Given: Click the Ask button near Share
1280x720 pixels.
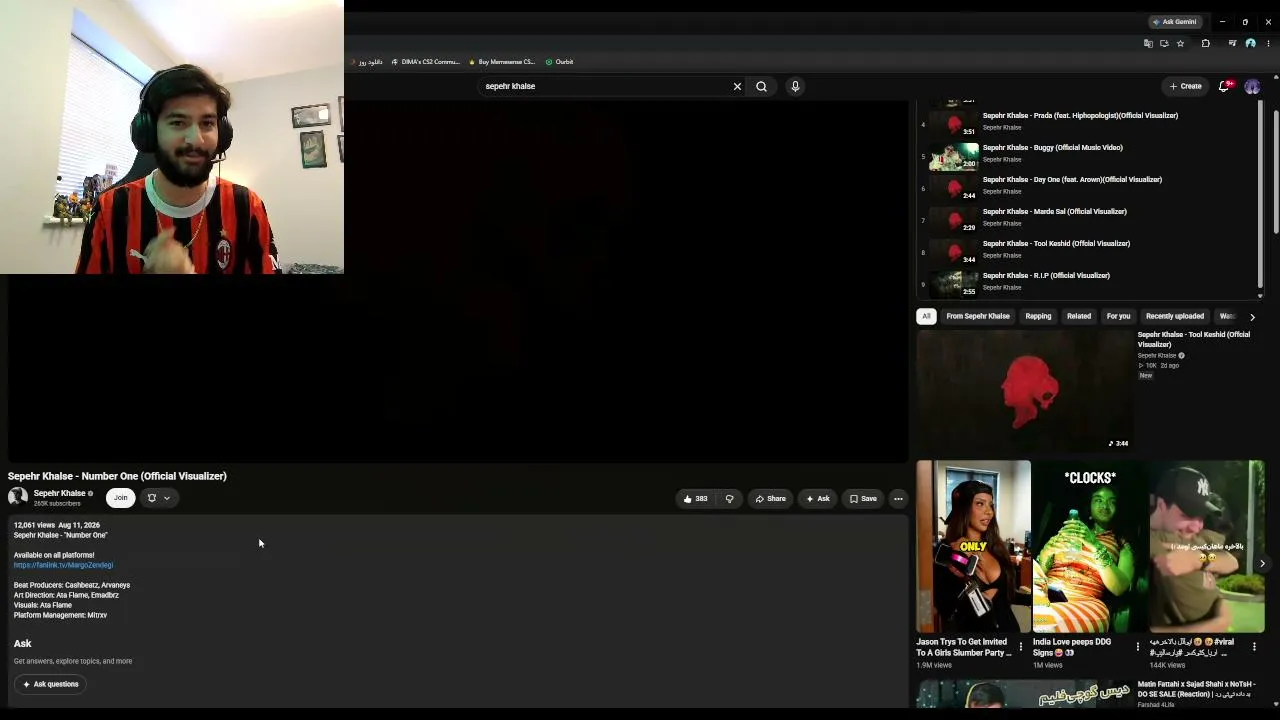Looking at the screenshot, I should point(818,498).
